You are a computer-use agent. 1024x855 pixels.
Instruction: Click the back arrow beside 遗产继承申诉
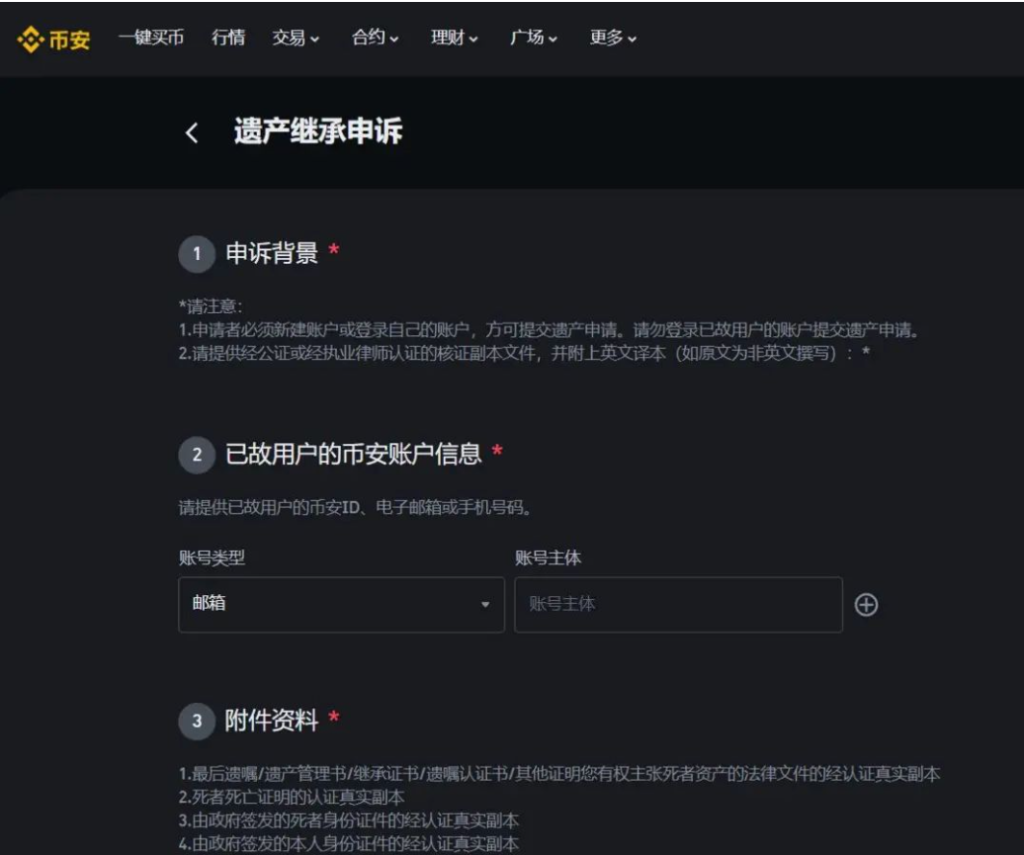coord(191,132)
